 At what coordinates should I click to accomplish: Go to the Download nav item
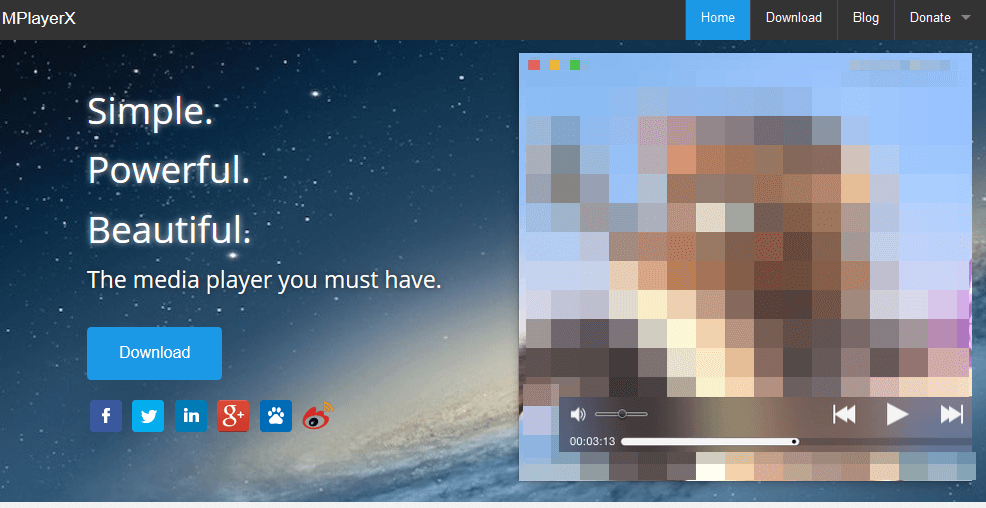tap(793, 18)
